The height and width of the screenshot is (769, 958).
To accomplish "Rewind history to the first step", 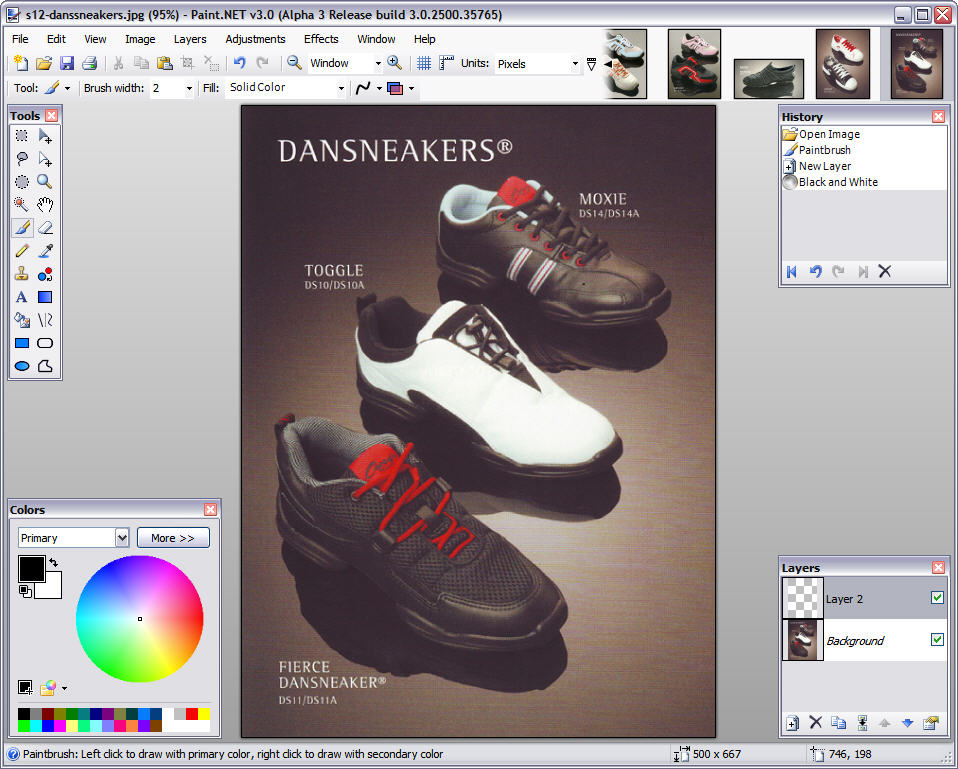I will pos(792,272).
